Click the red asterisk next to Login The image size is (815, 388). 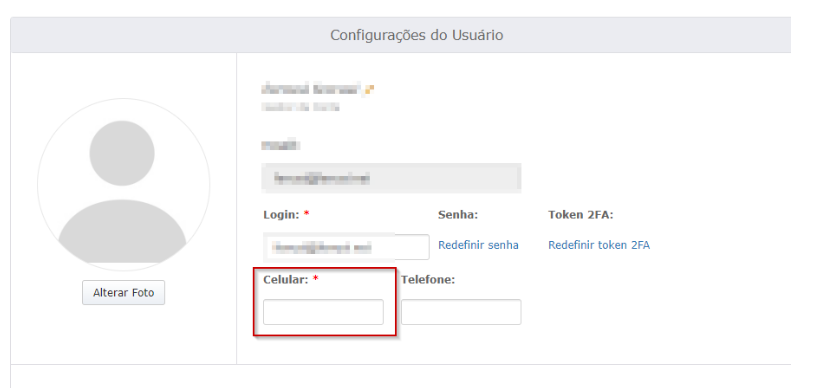(x=307, y=214)
